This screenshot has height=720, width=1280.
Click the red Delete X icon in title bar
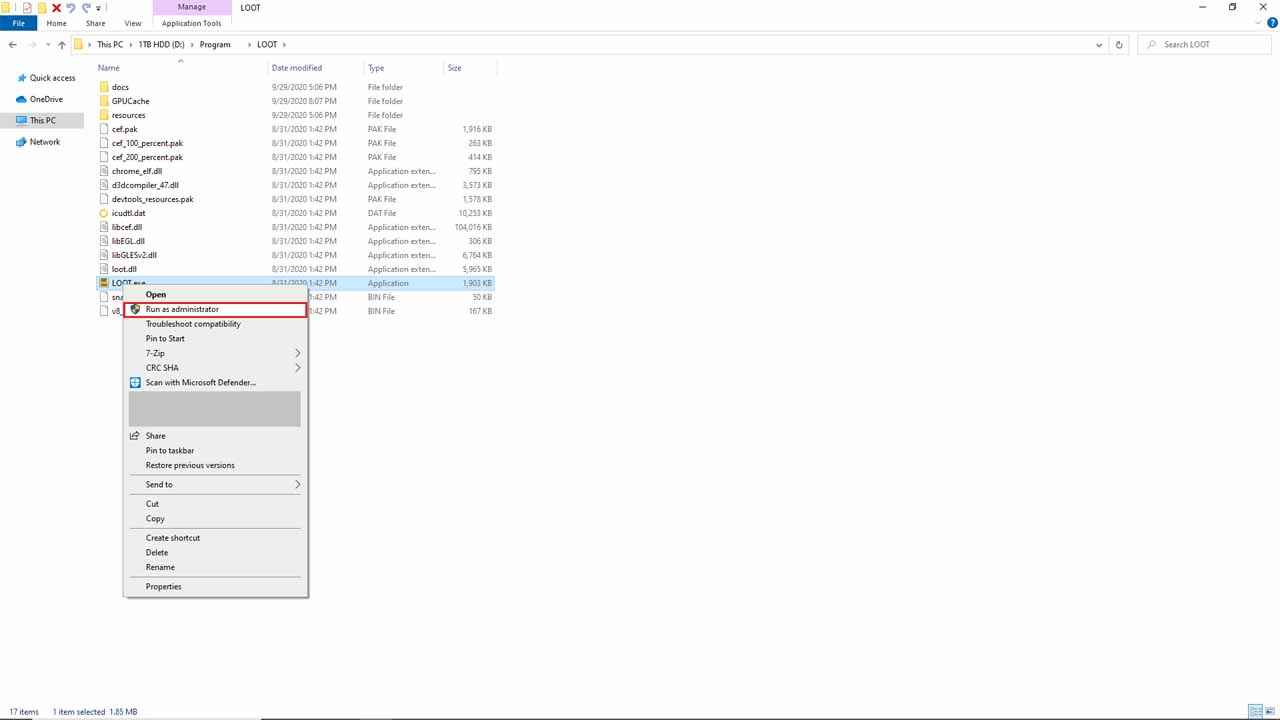click(x=56, y=7)
